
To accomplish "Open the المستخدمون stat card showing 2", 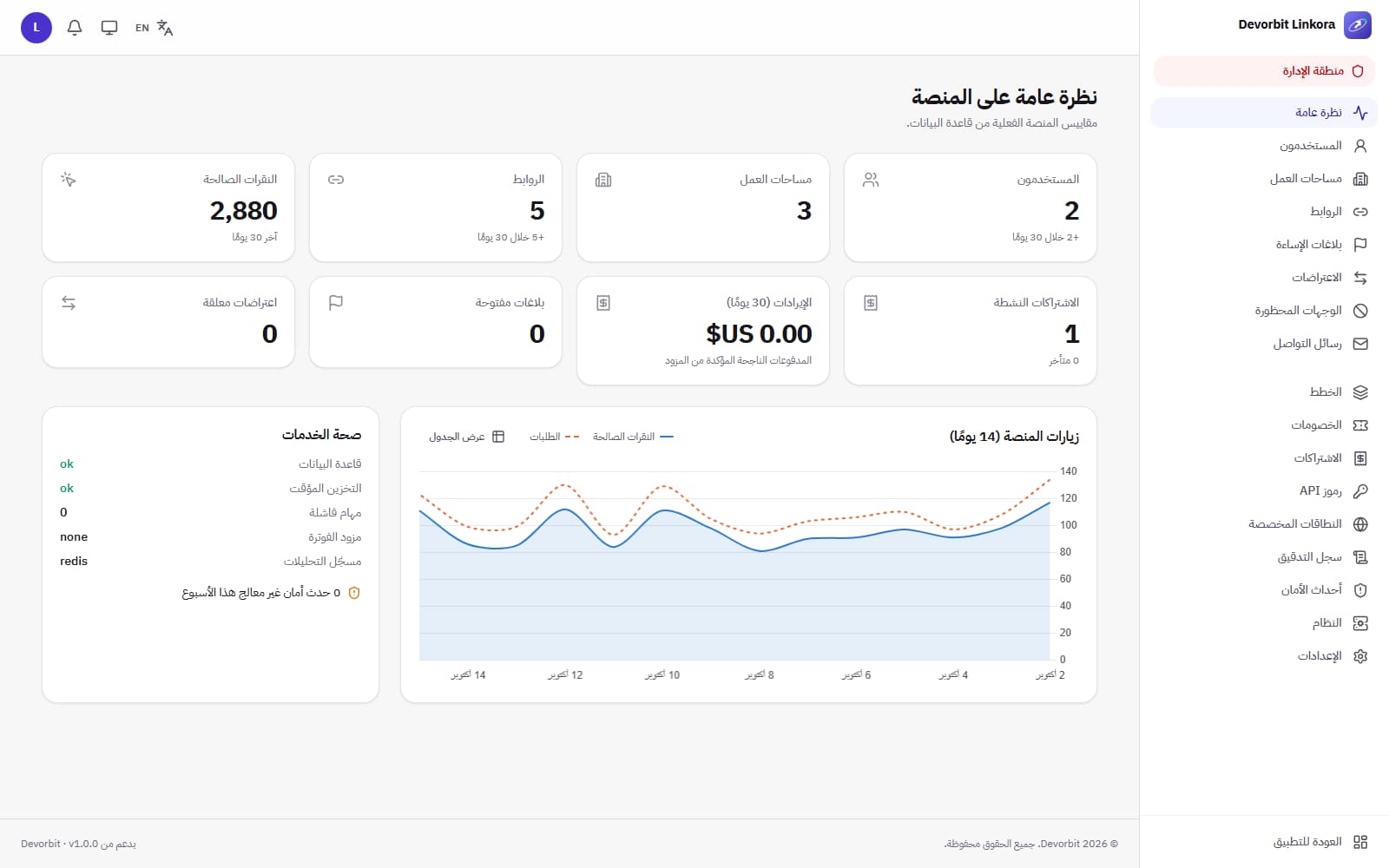I will click(x=971, y=207).
